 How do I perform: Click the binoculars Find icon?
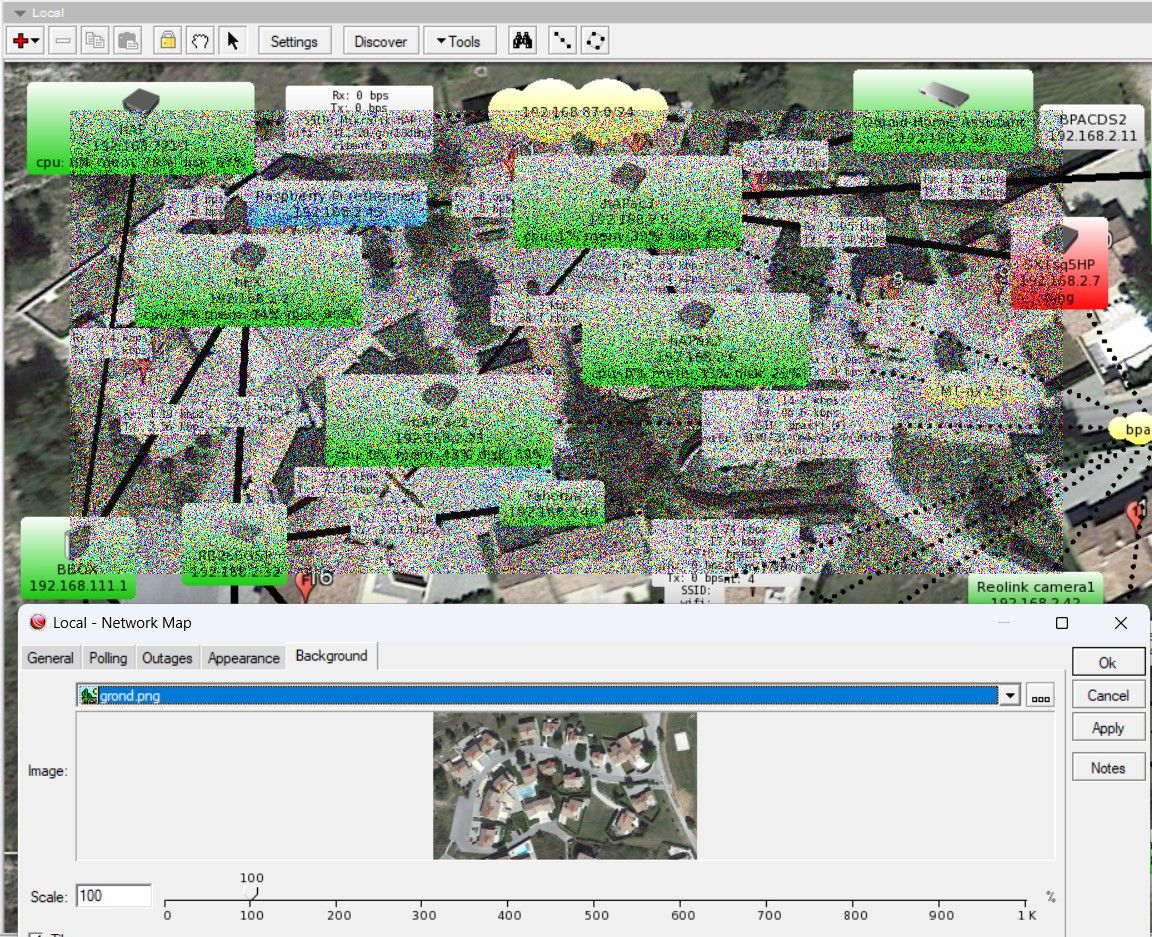[x=524, y=41]
